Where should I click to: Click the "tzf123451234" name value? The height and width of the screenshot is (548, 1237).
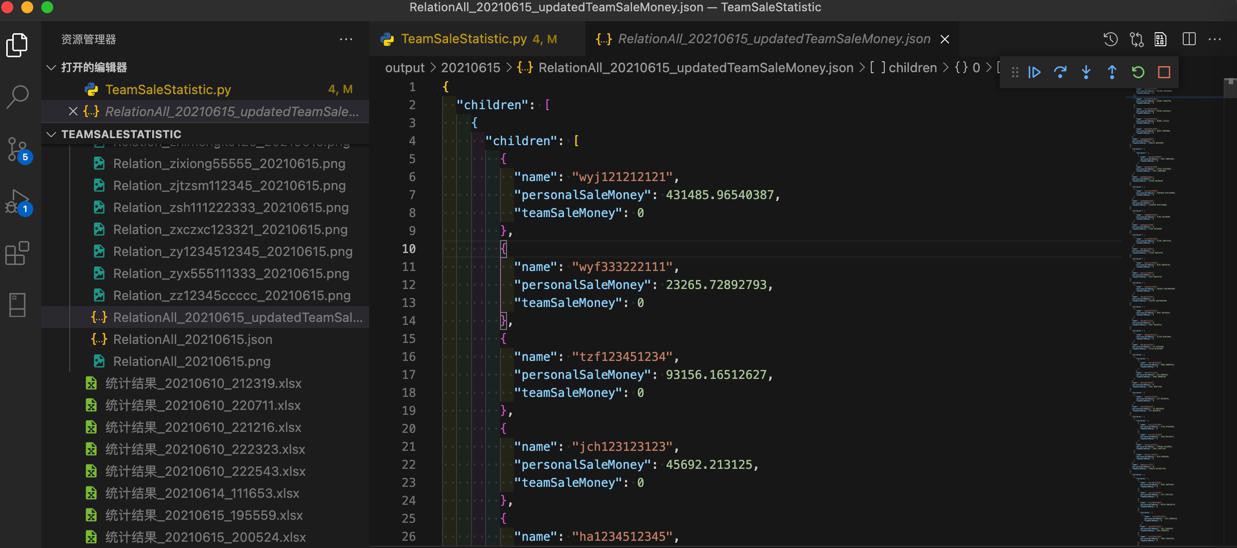pyautogui.click(x=622, y=357)
